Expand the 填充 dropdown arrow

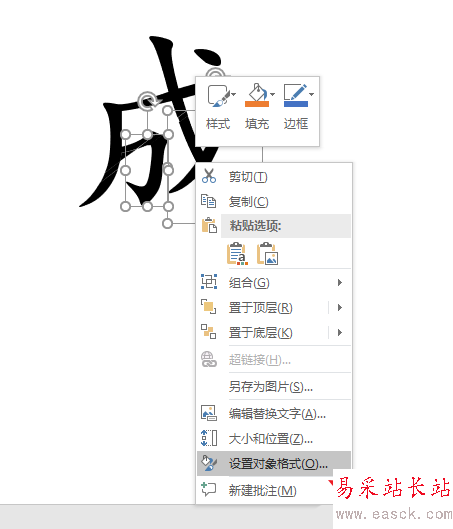(x=273, y=94)
